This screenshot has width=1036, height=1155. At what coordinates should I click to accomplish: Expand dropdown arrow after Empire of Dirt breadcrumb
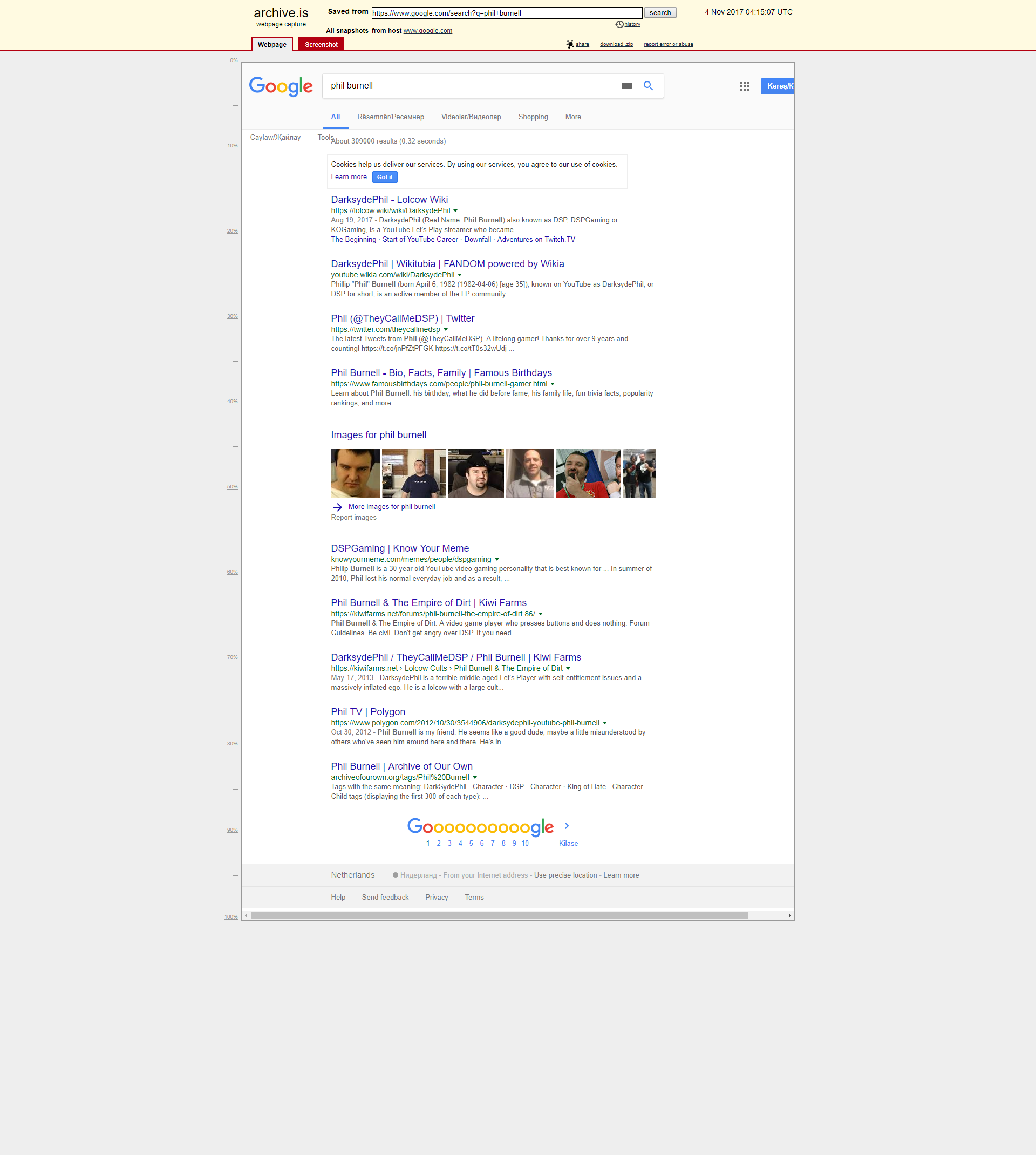pos(568,669)
